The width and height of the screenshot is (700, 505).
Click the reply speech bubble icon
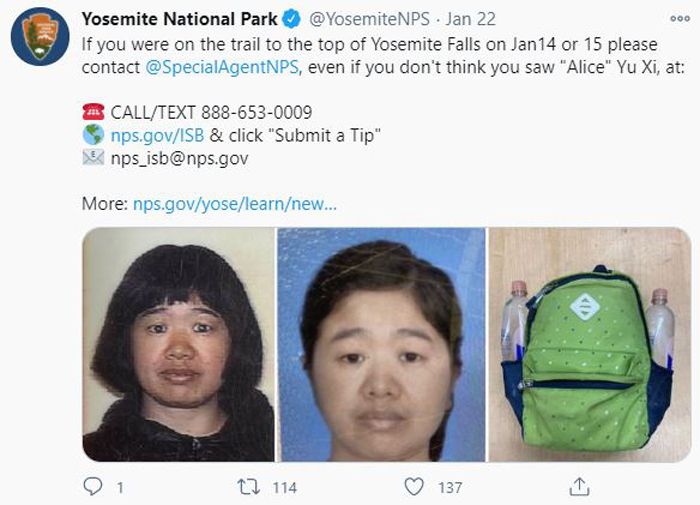point(93,487)
